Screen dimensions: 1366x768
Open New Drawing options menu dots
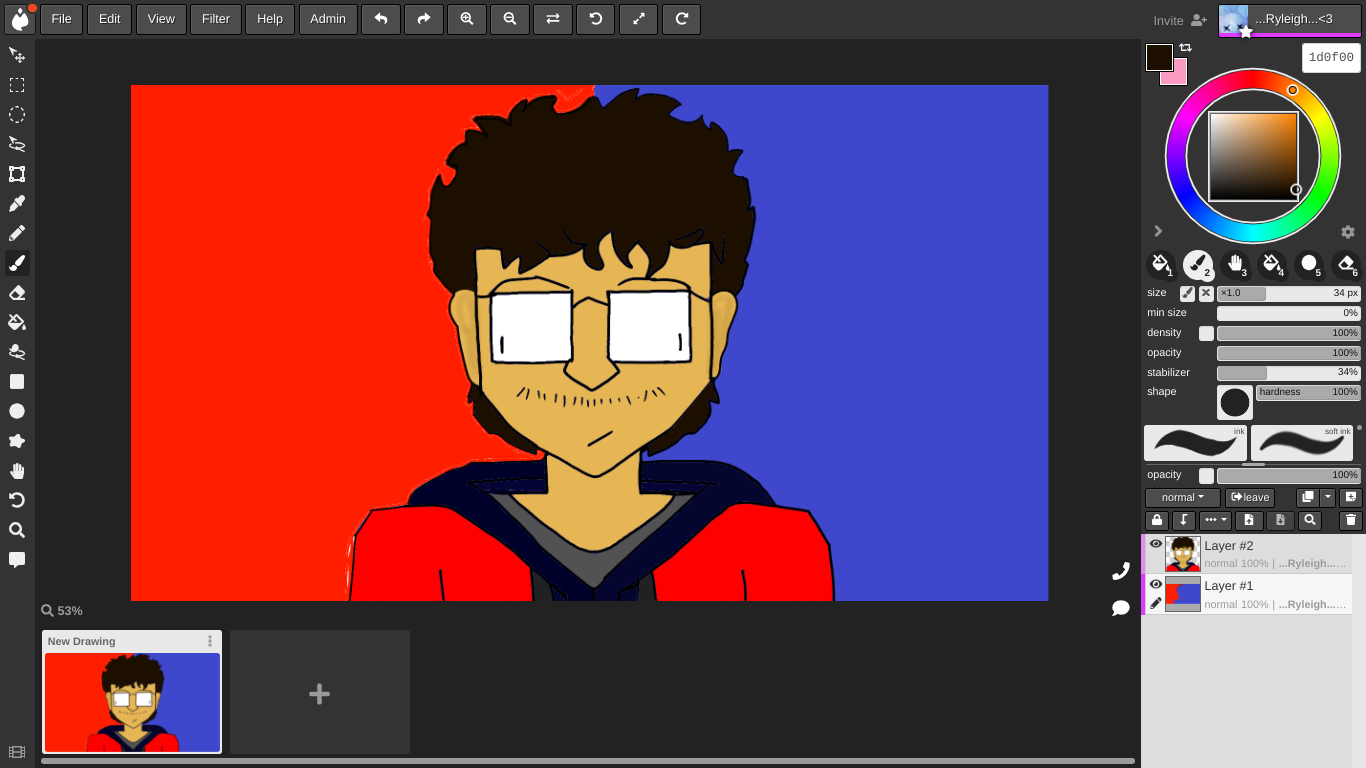pos(210,641)
